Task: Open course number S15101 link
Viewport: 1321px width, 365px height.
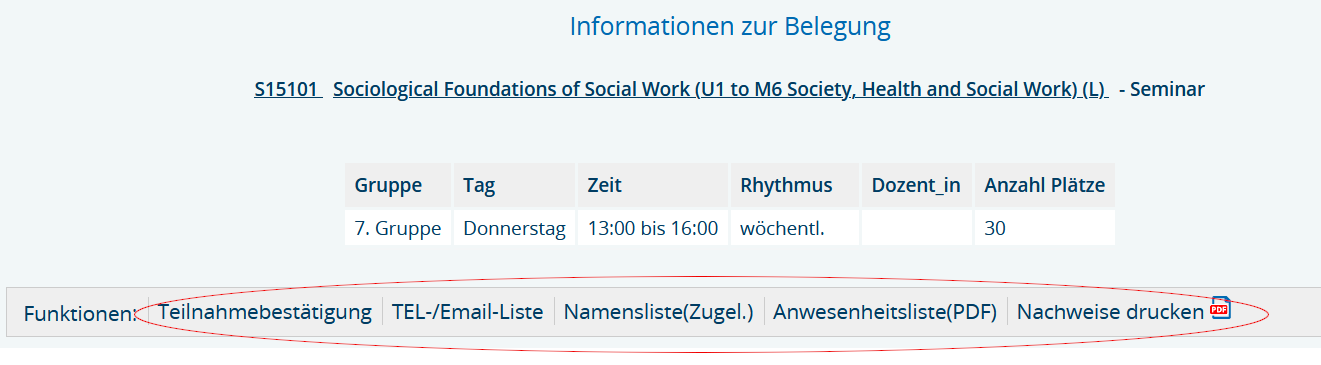Action: point(285,89)
